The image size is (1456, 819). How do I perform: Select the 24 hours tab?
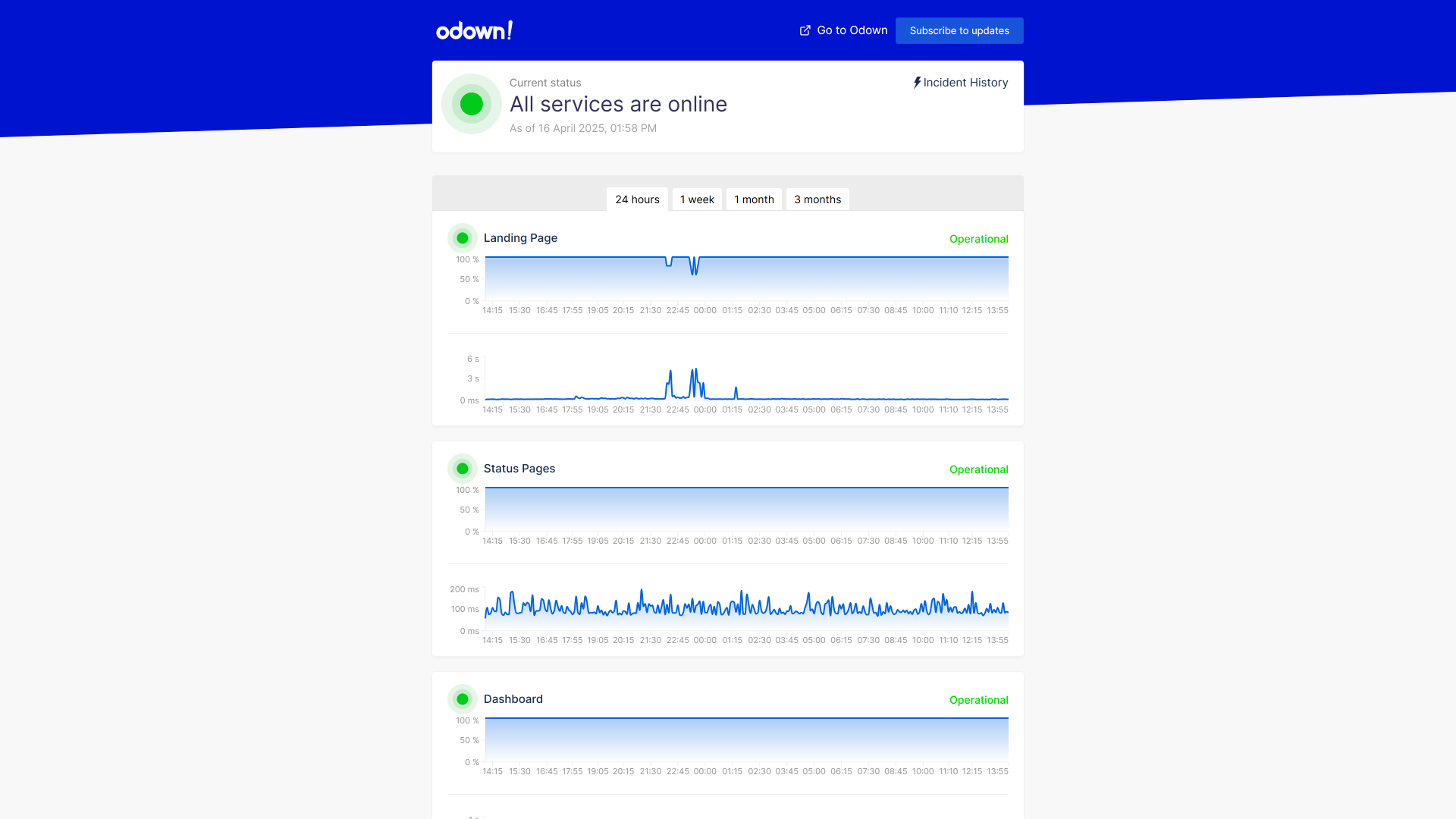point(637,199)
